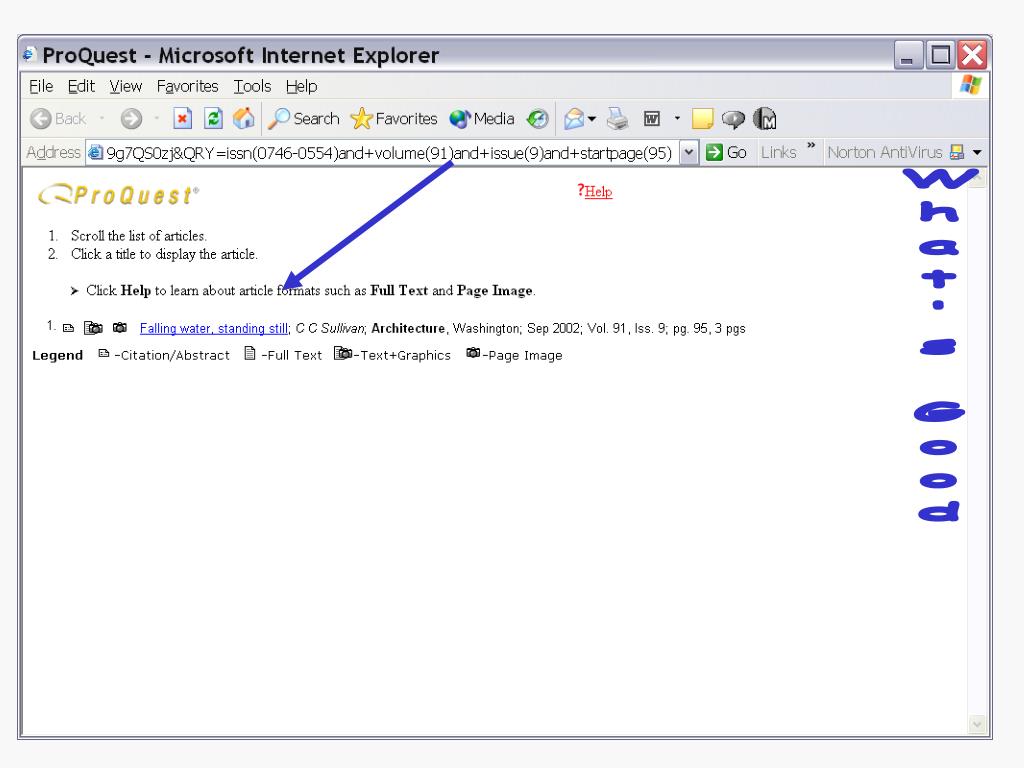Click the Back navigation button
Screen dimensions: 1024x768
point(57,119)
